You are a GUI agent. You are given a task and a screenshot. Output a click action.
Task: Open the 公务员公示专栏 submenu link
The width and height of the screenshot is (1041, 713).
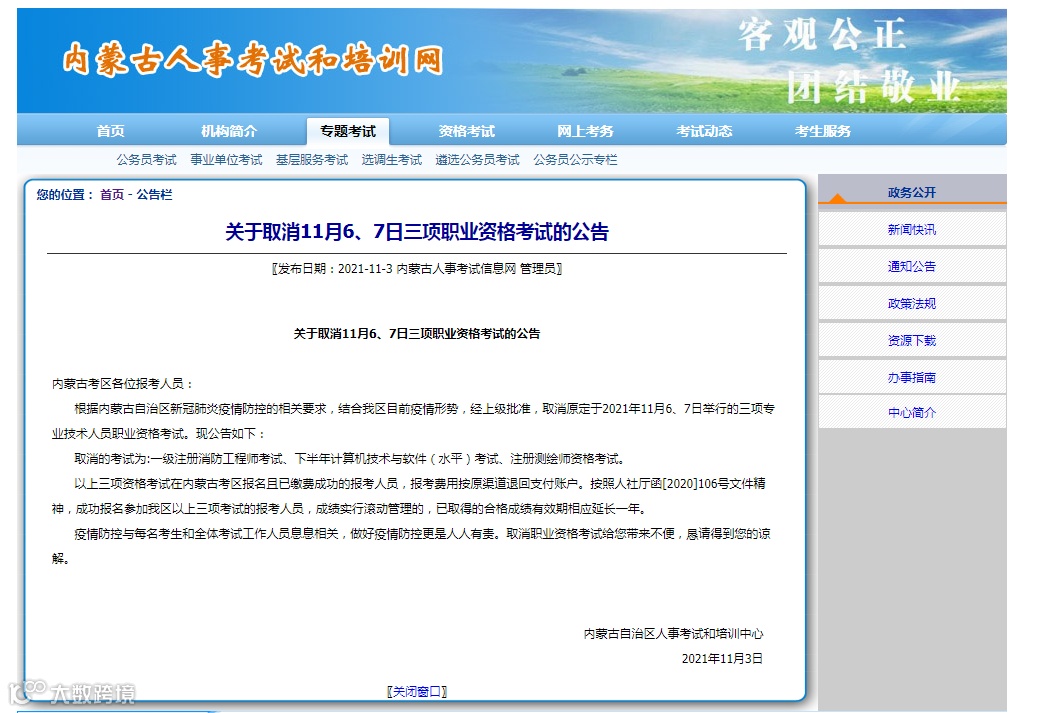click(x=576, y=160)
